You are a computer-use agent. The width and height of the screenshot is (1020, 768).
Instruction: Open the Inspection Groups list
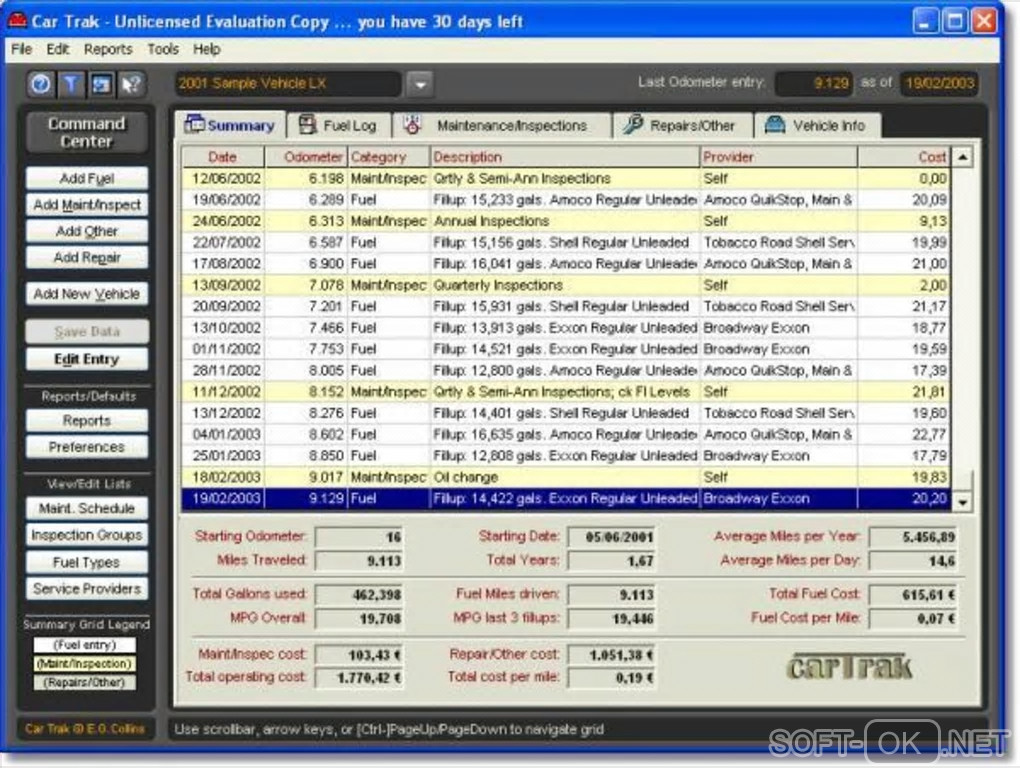87,535
